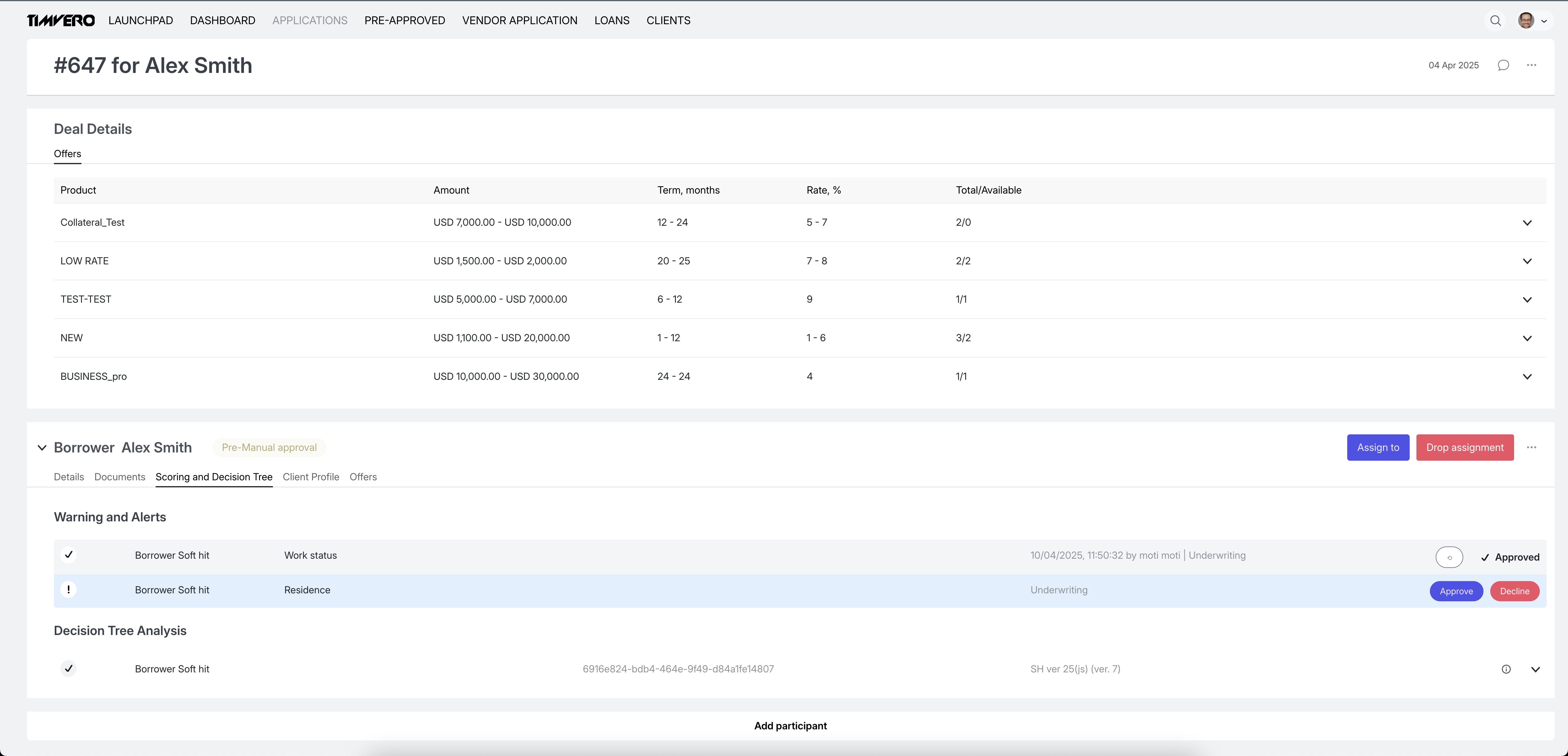Click exclamation icon on Residence alert
The height and width of the screenshot is (756, 1568).
(69, 589)
